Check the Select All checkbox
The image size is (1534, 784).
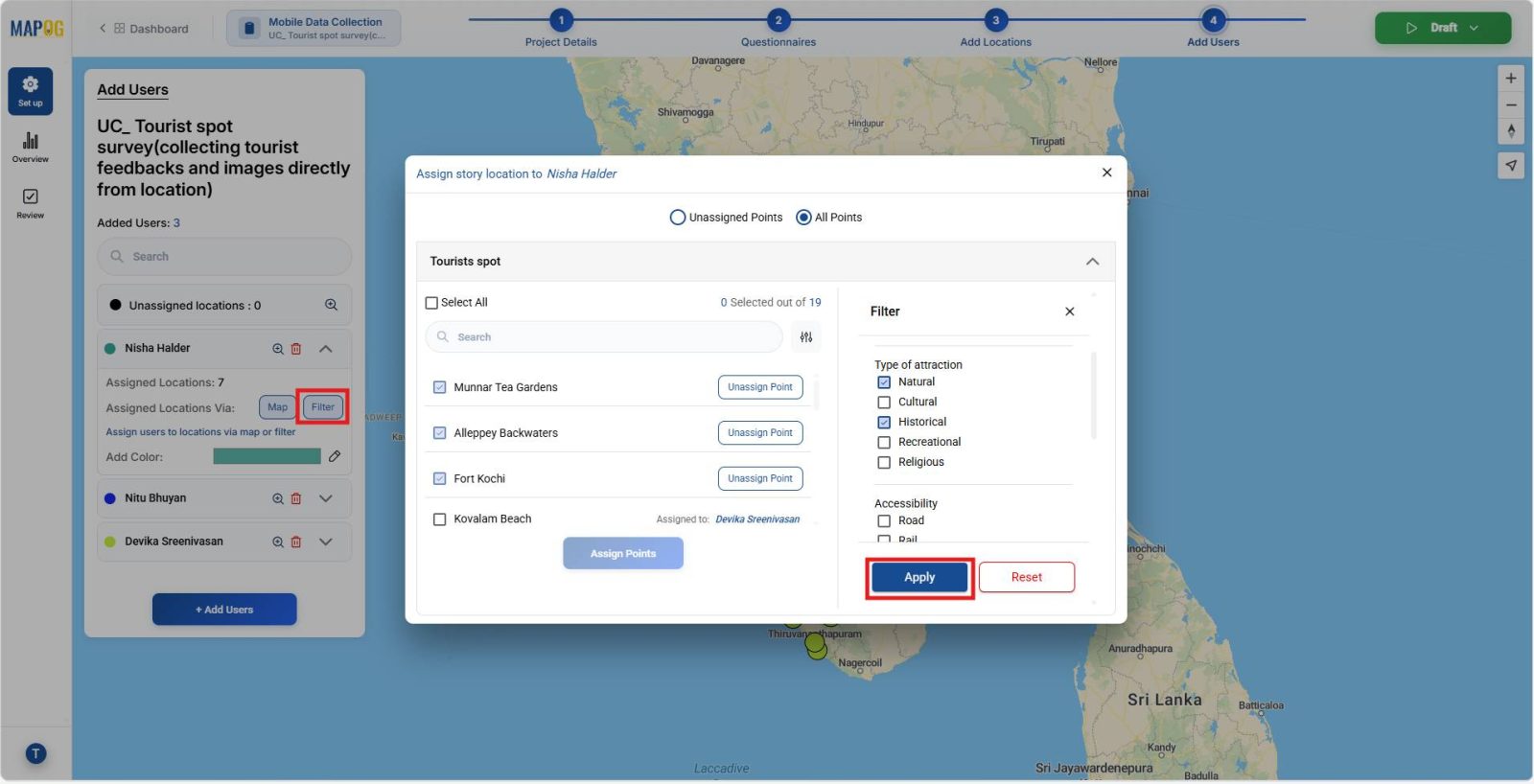(431, 303)
